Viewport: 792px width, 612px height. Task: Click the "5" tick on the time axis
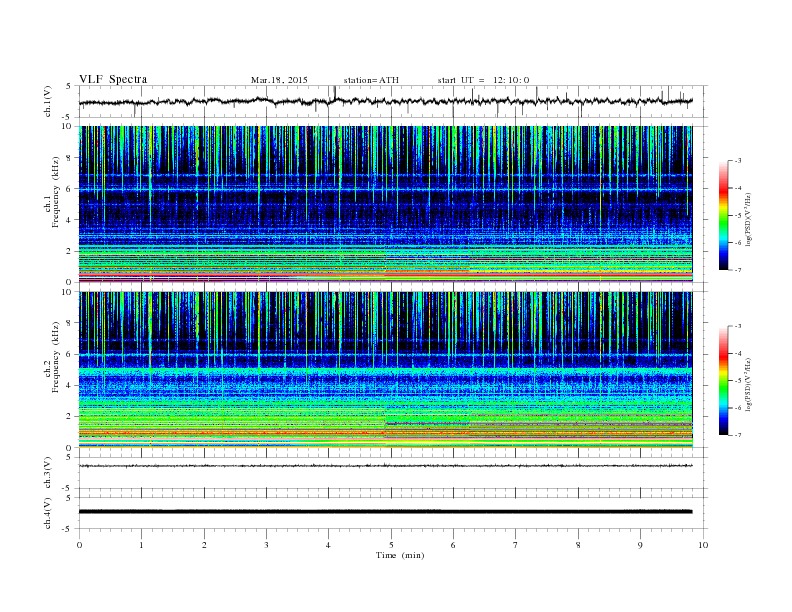click(x=391, y=545)
